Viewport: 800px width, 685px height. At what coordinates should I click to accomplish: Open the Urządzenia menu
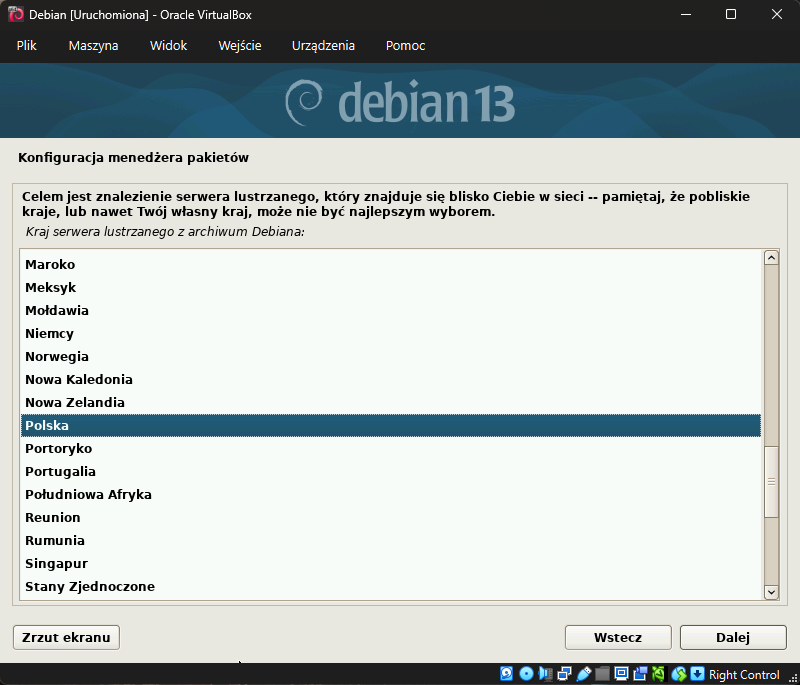[323, 46]
